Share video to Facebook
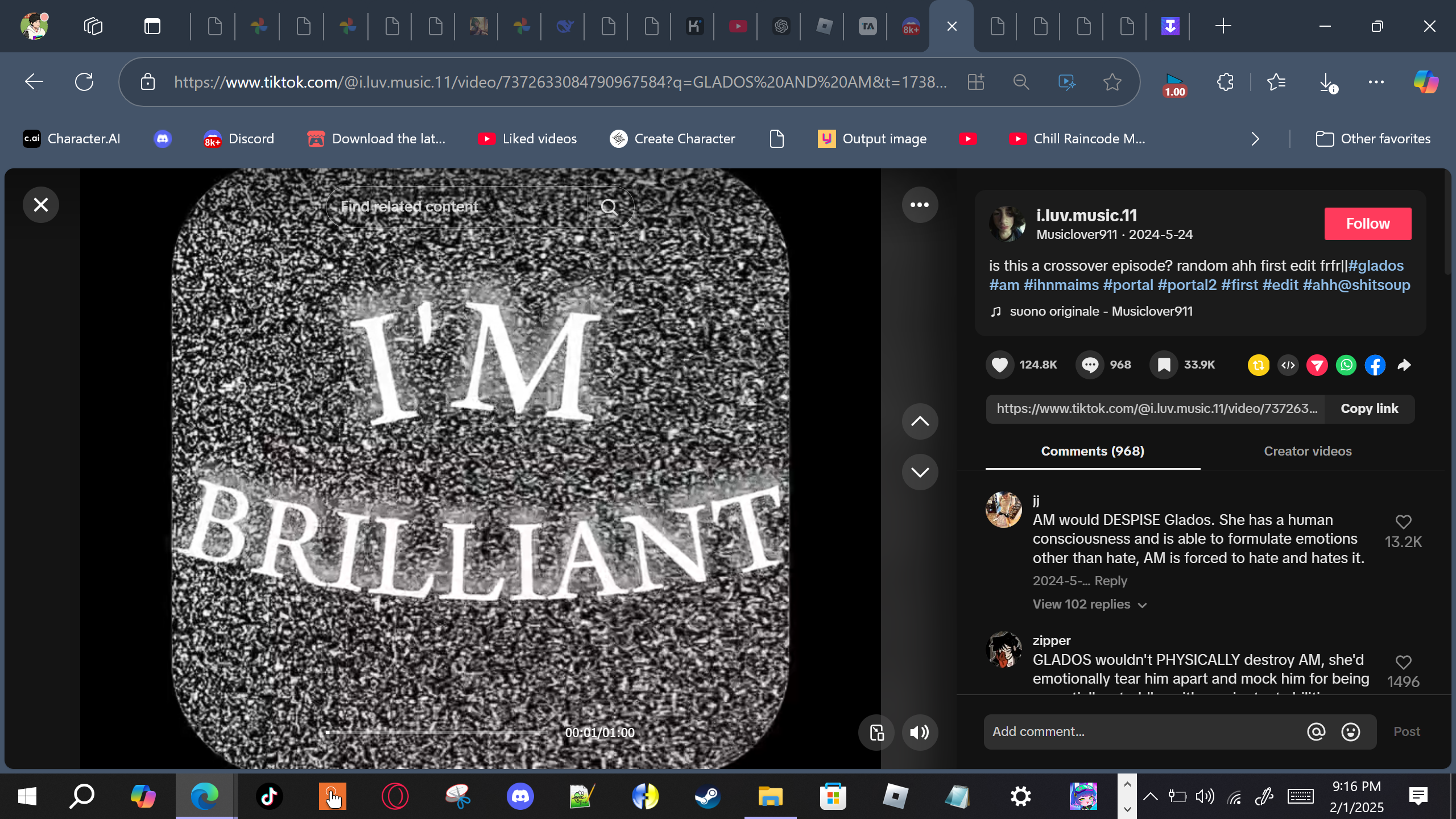The image size is (1456, 819). (x=1375, y=365)
